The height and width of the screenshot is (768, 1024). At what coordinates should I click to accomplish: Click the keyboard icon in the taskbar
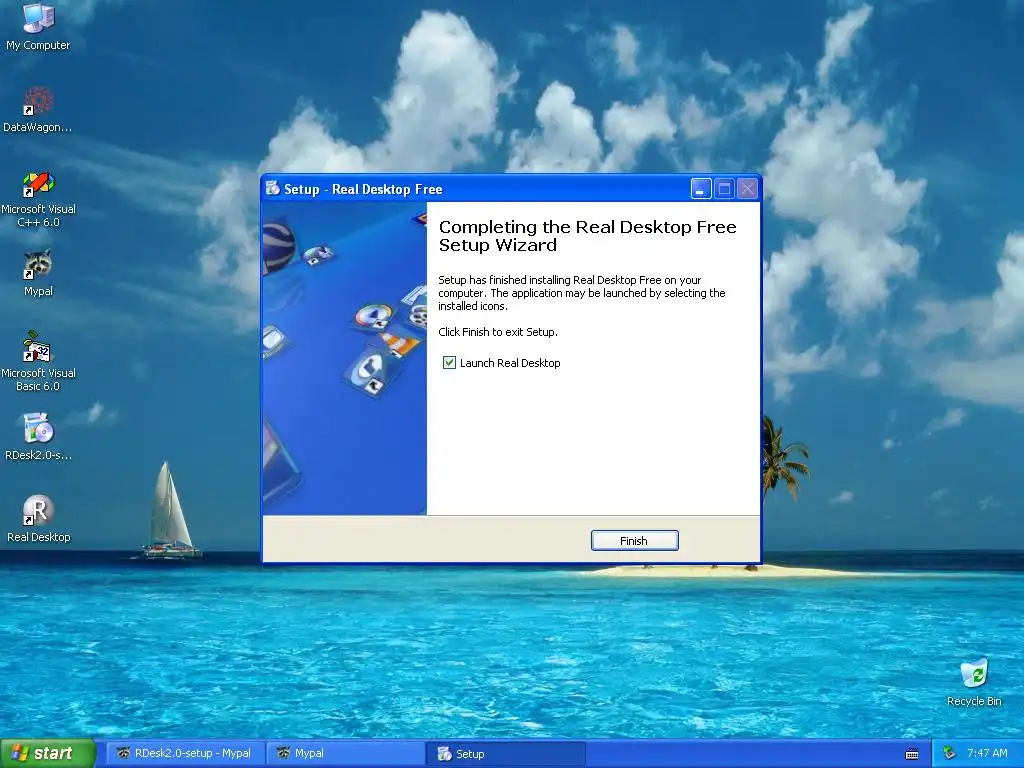pos(912,754)
